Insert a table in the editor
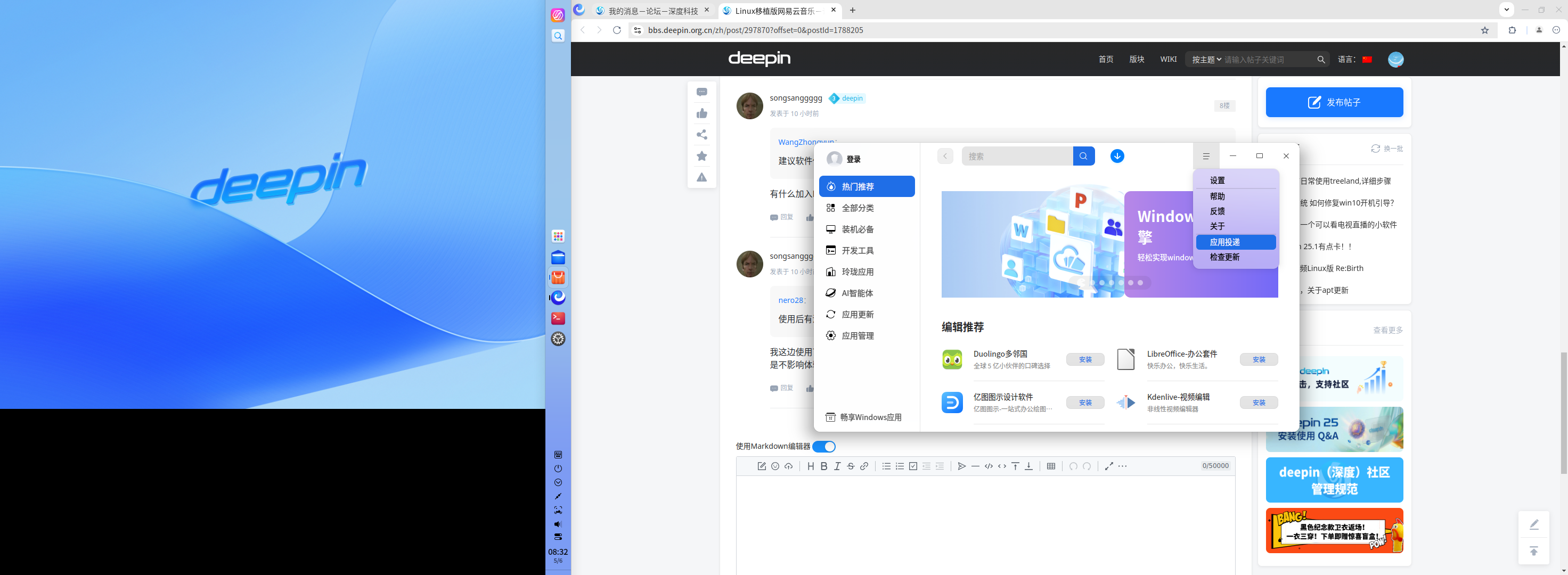Image resolution: width=1568 pixels, height=575 pixels. pyautogui.click(x=1051, y=466)
